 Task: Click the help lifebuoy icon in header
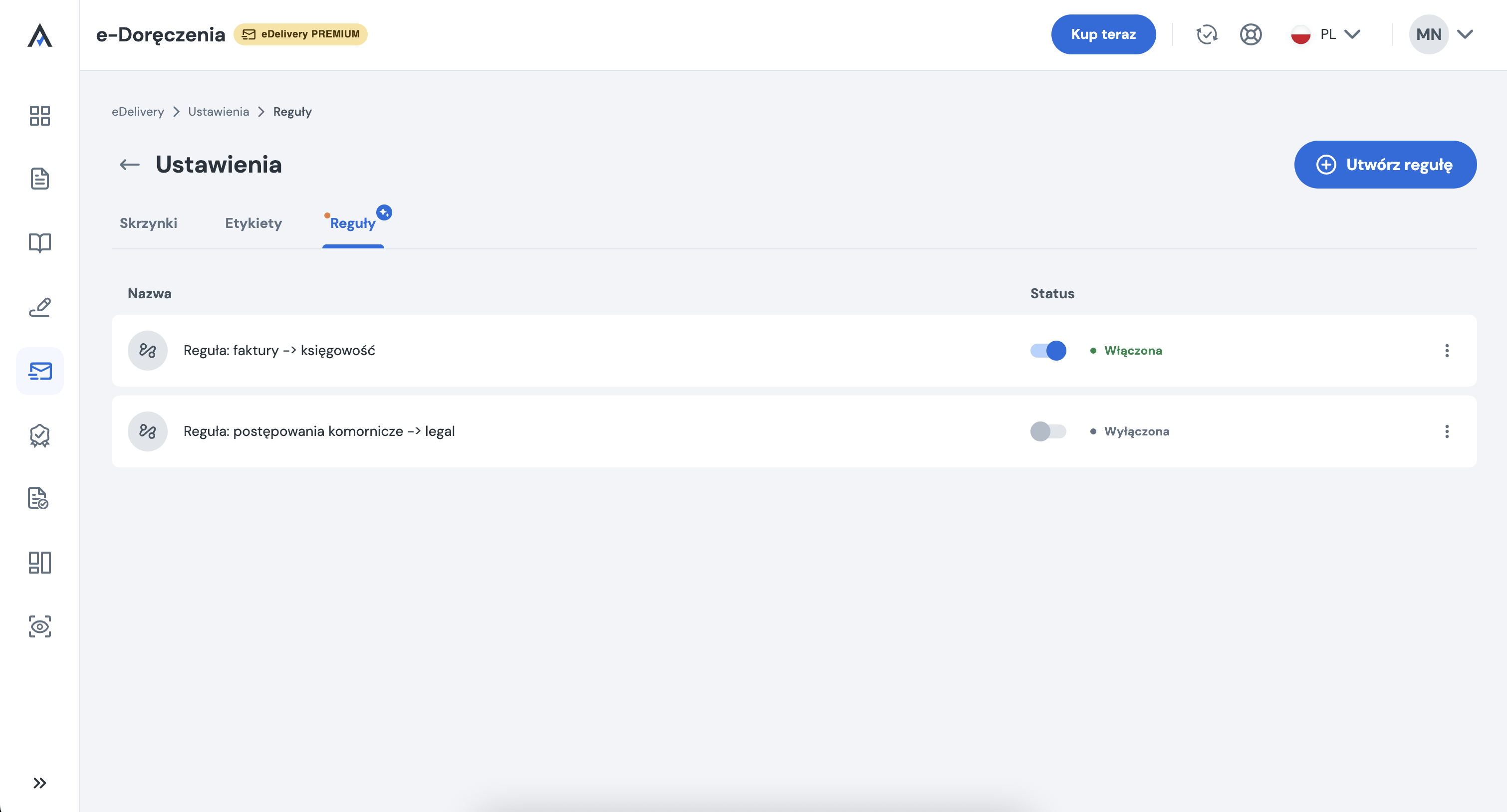1250,34
